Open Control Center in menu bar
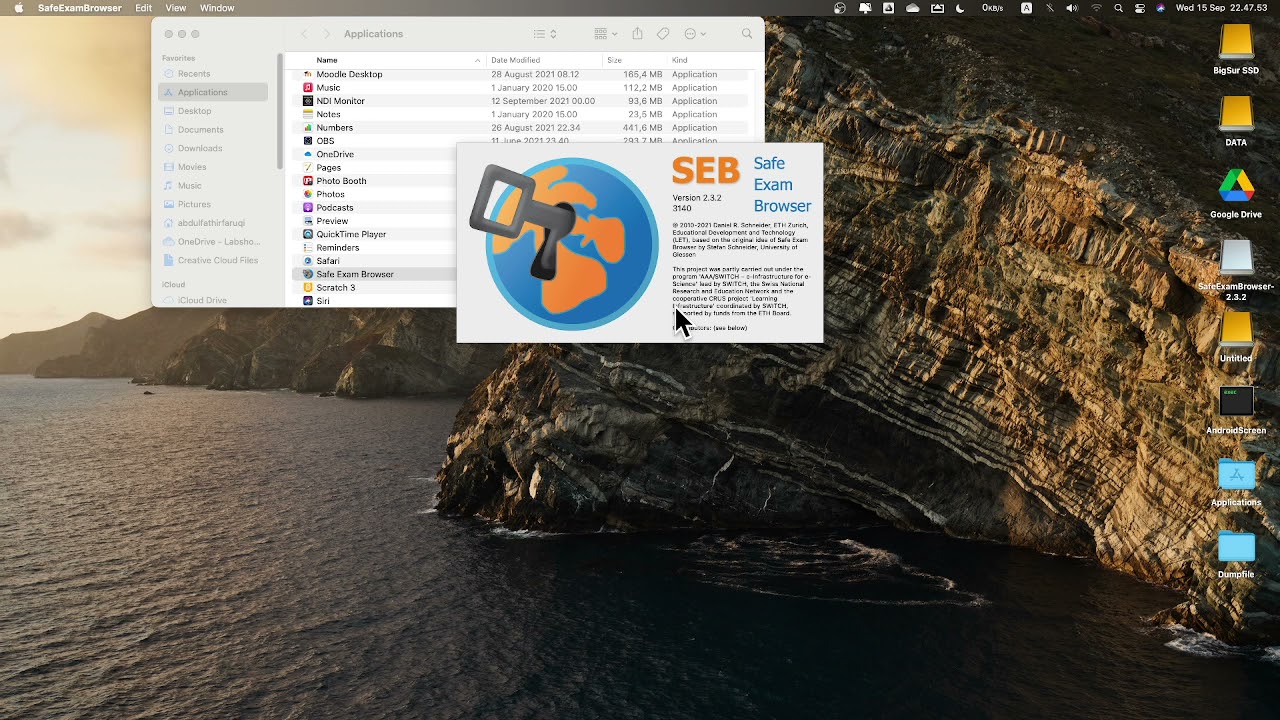Viewport: 1280px width, 720px height. pos(1140,8)
